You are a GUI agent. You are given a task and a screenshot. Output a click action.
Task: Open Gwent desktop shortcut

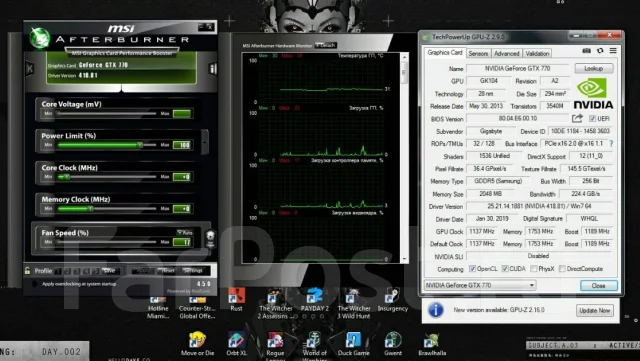click(393, 344)
